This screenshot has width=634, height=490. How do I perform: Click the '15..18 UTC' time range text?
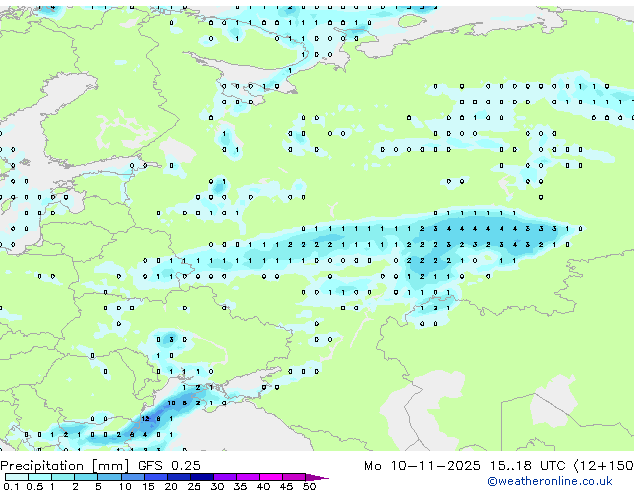527,466
